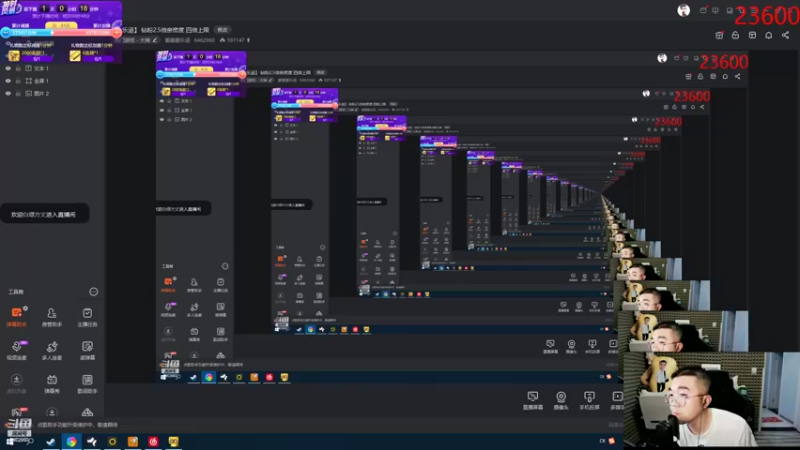Open the 房管助手 tool
Image resolution: width=800 pixels, height=450 pixels.
pos(52,317)
